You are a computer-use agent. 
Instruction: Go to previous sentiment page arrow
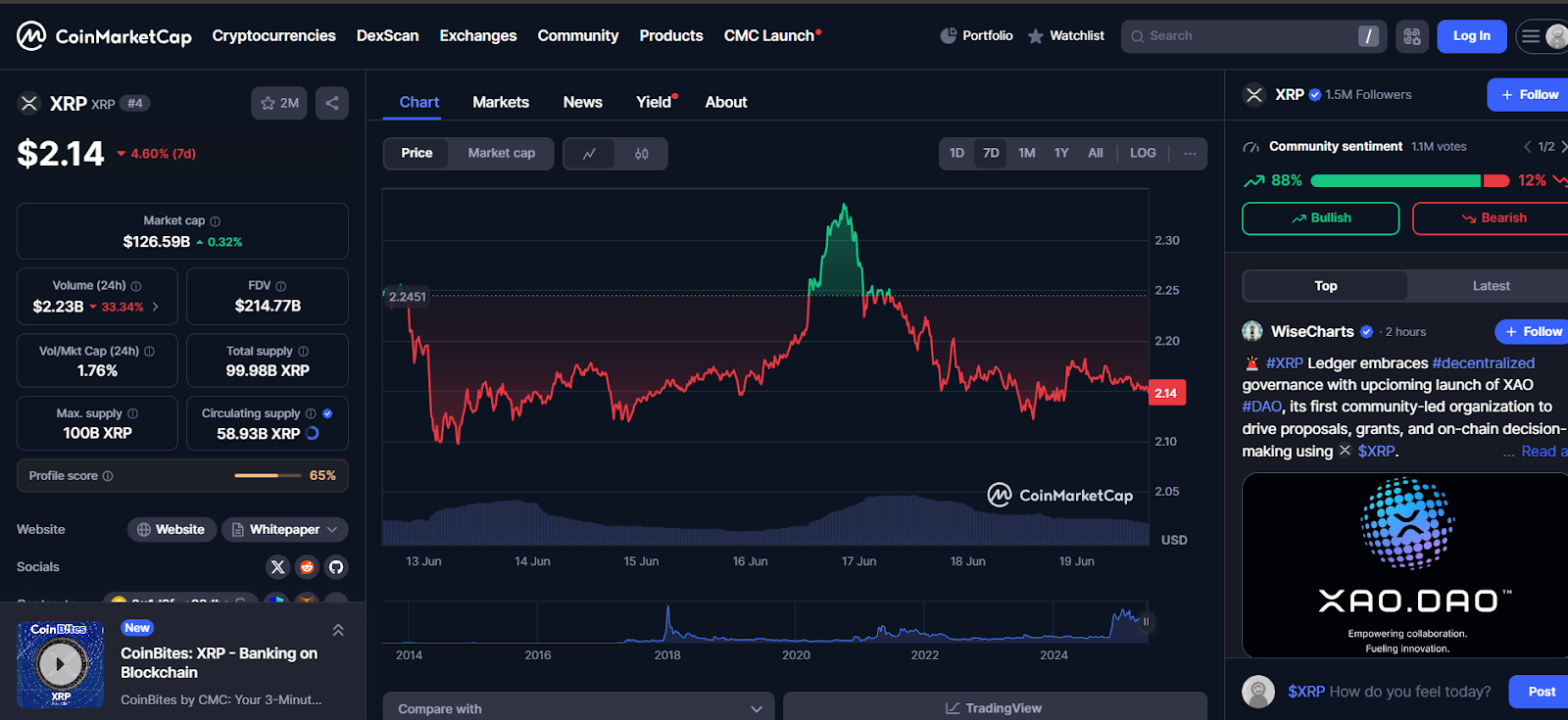(x=1527, y=147)
